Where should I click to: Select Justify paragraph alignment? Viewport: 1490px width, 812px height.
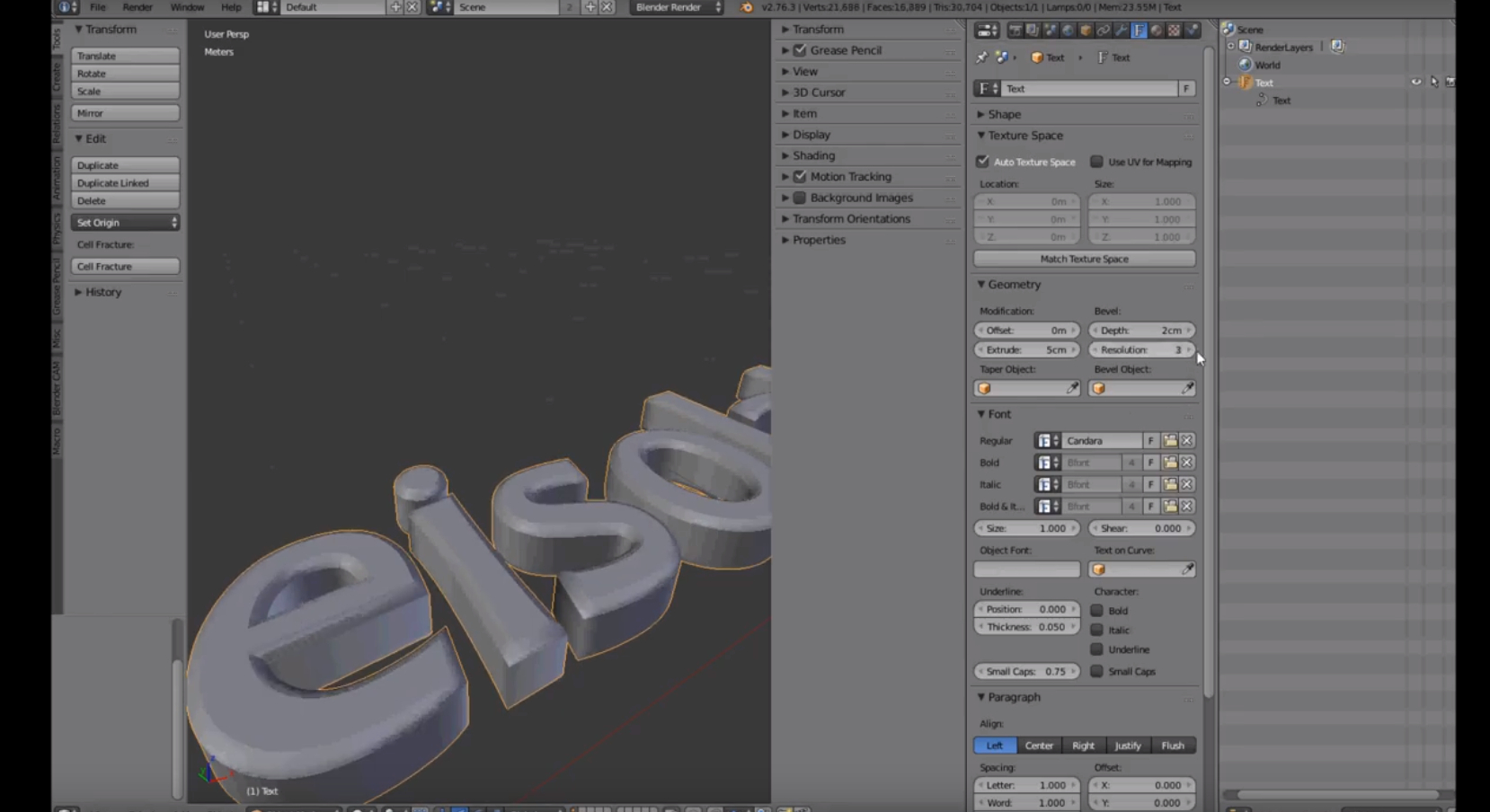tap(1128, 746)
